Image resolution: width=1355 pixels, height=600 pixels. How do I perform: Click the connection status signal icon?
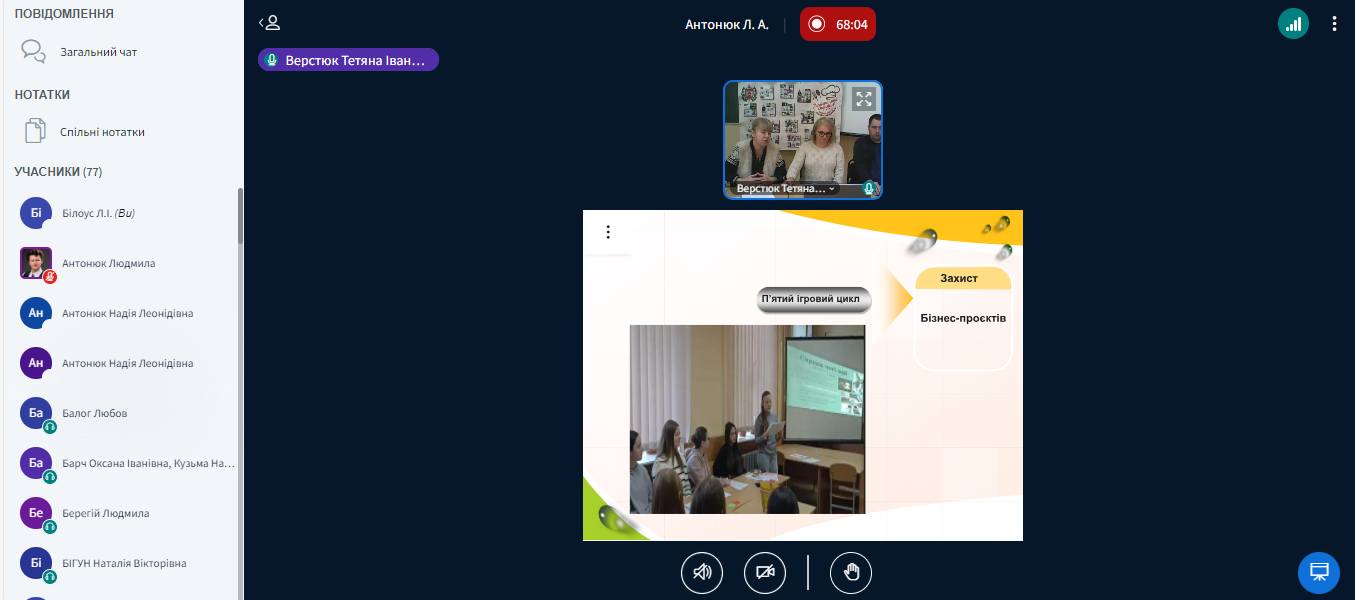click(1293, 24)
